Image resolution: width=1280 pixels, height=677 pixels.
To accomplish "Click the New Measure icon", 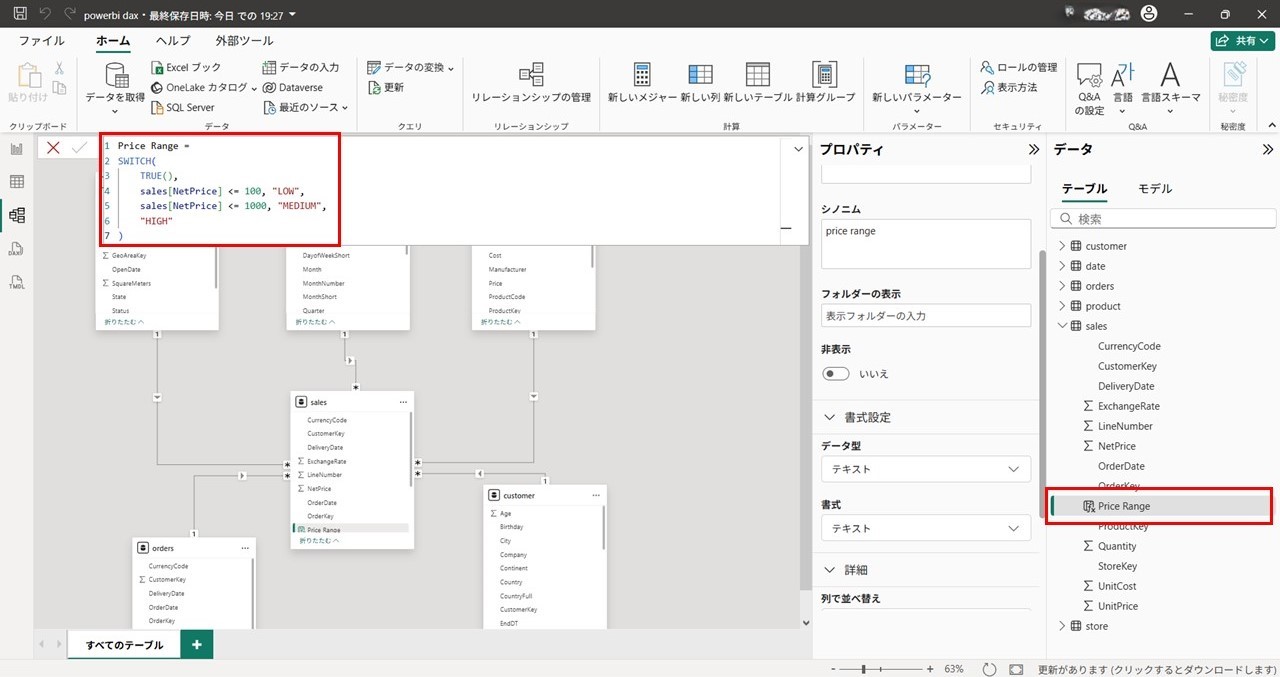I will click(x=642, y=75).
